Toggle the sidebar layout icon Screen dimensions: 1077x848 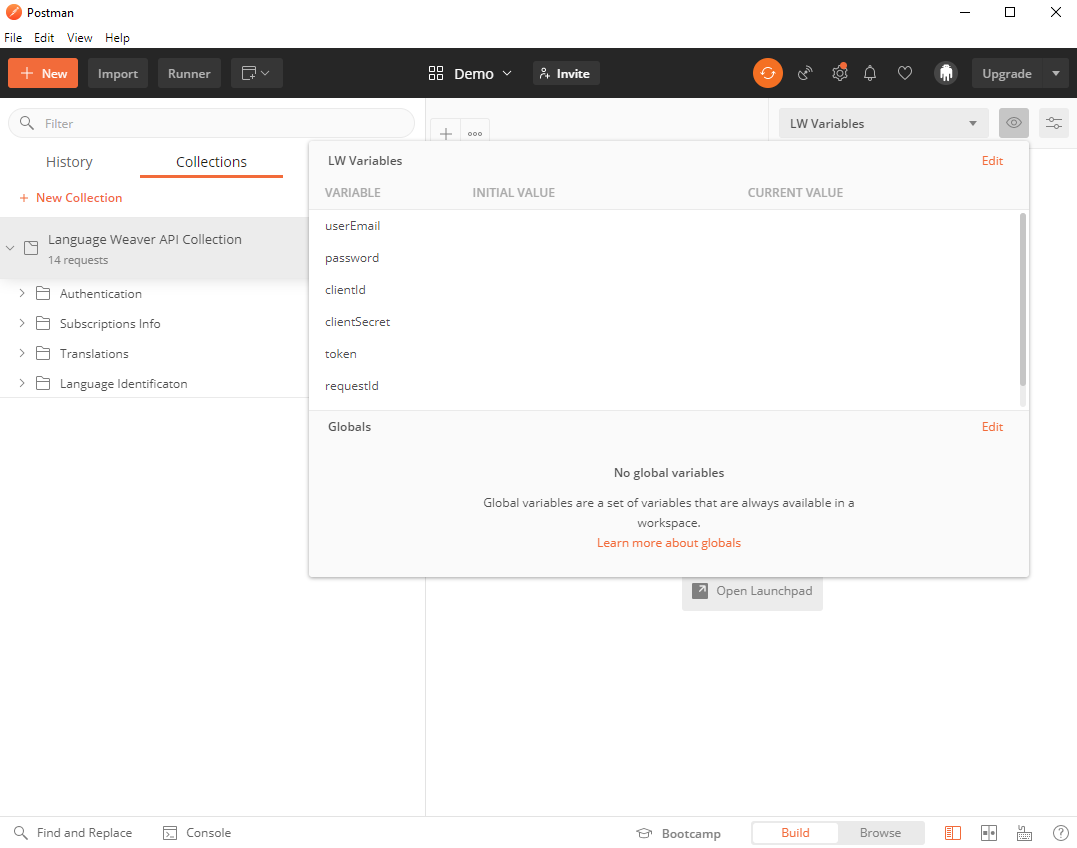[x=953, y=833]
